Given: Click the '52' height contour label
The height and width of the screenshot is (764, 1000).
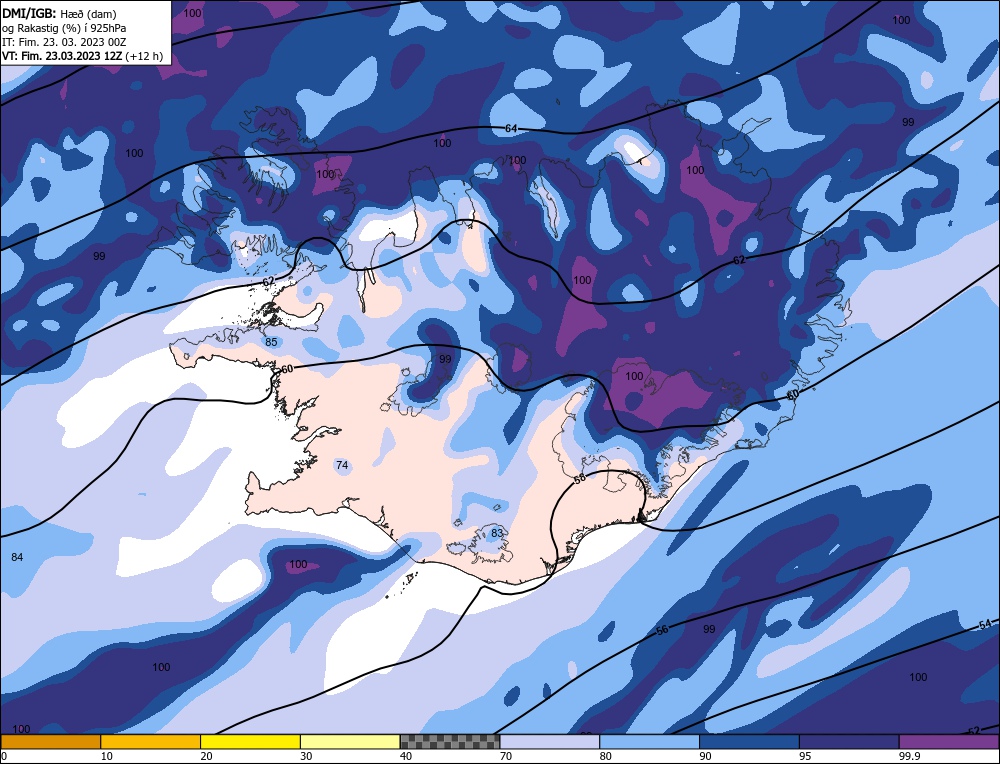Looking at the screenshot, I should (x=973, y=731).
